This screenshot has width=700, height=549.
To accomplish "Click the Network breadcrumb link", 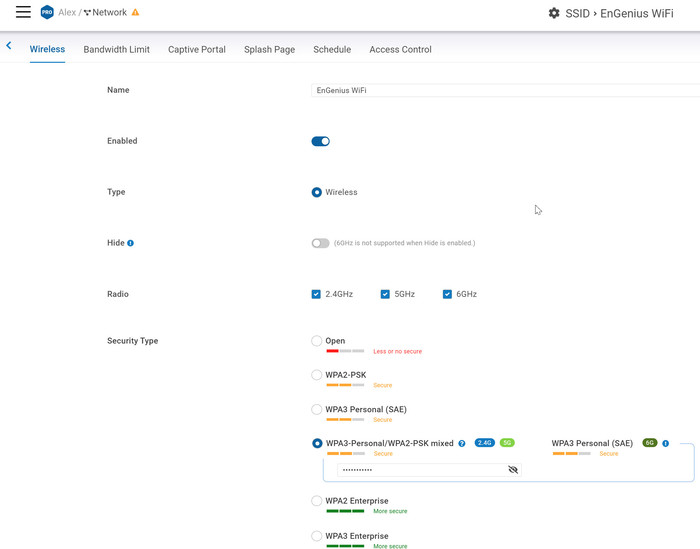I will point(109,13).
